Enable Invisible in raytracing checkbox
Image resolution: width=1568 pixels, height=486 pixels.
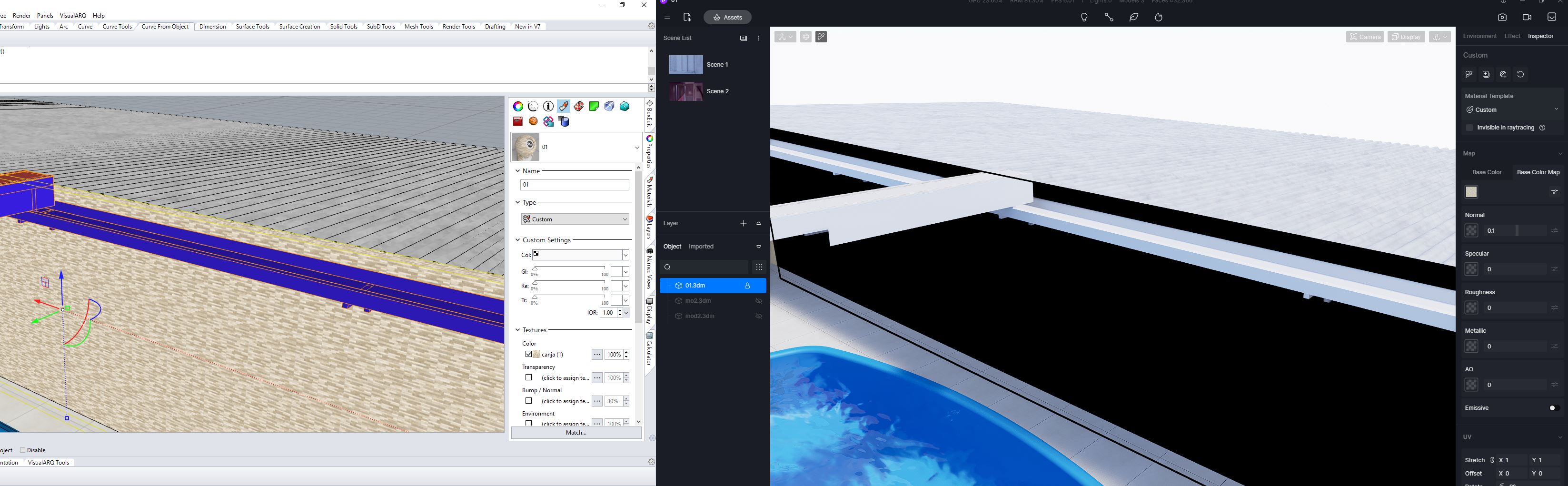(1469, 128)
